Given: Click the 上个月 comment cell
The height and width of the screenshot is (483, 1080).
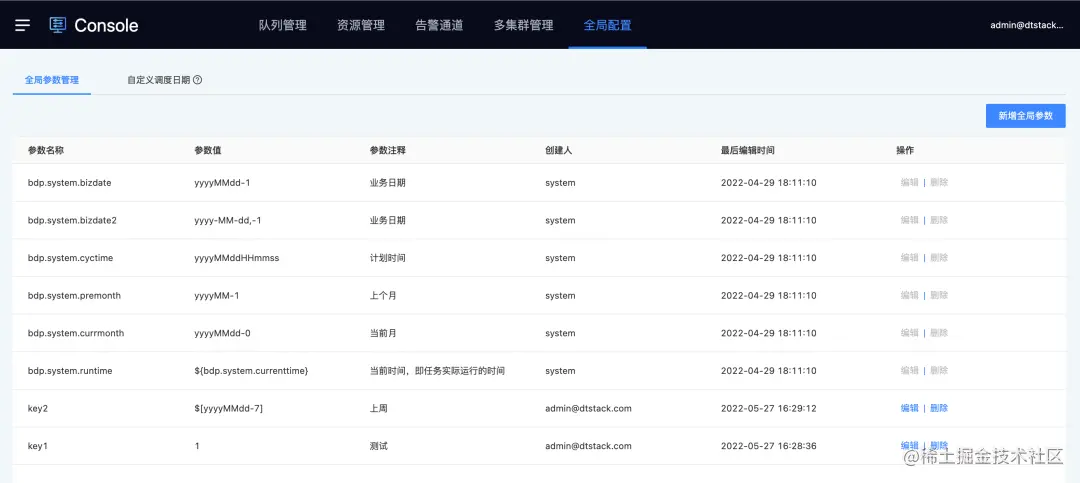Looking at the screenshot, I should [383, 296].
